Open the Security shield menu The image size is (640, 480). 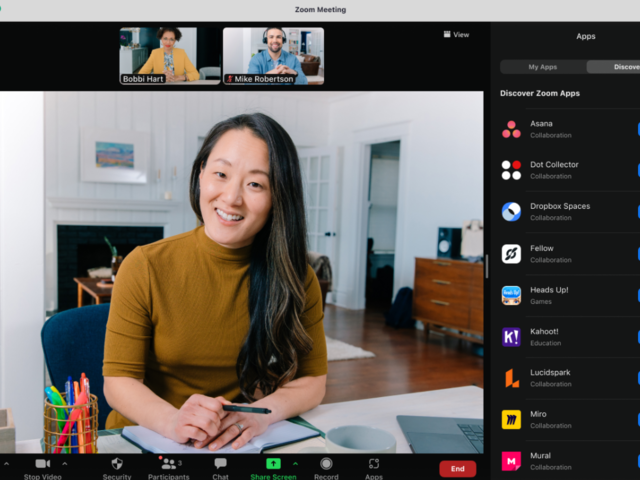tap(117, 464)
